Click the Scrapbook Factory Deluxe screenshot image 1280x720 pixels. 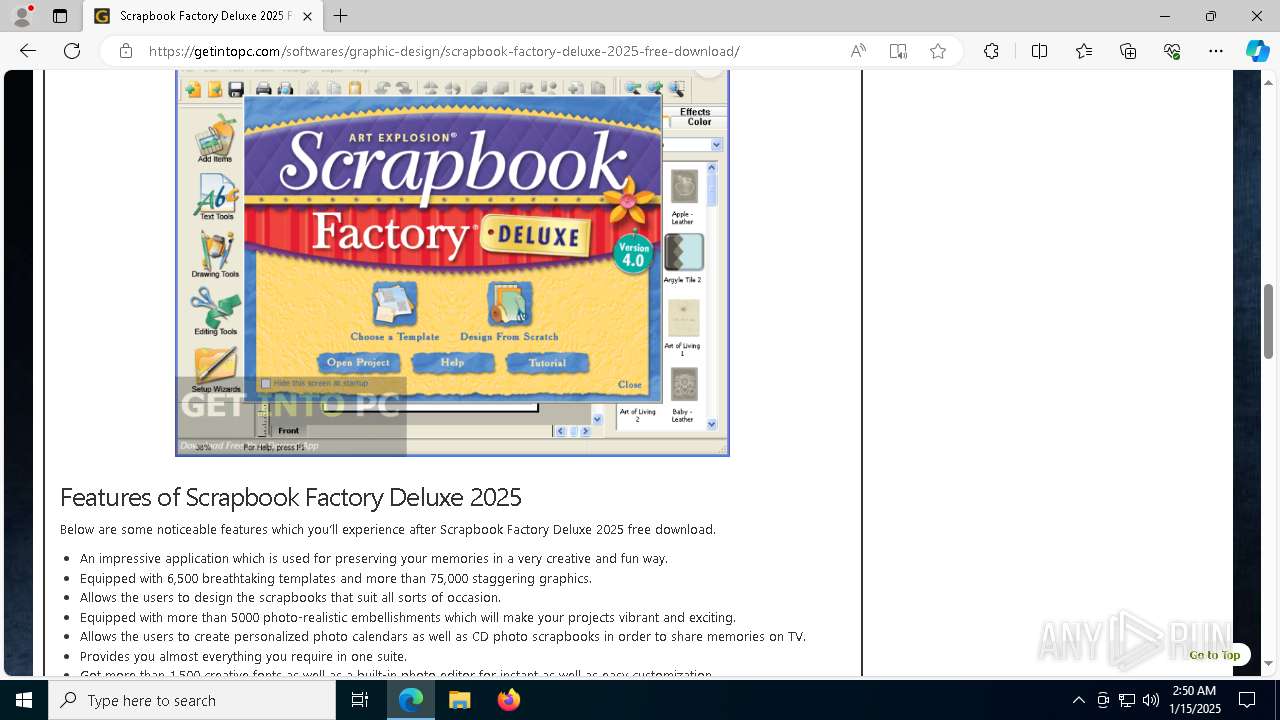(x=452, y=263)
